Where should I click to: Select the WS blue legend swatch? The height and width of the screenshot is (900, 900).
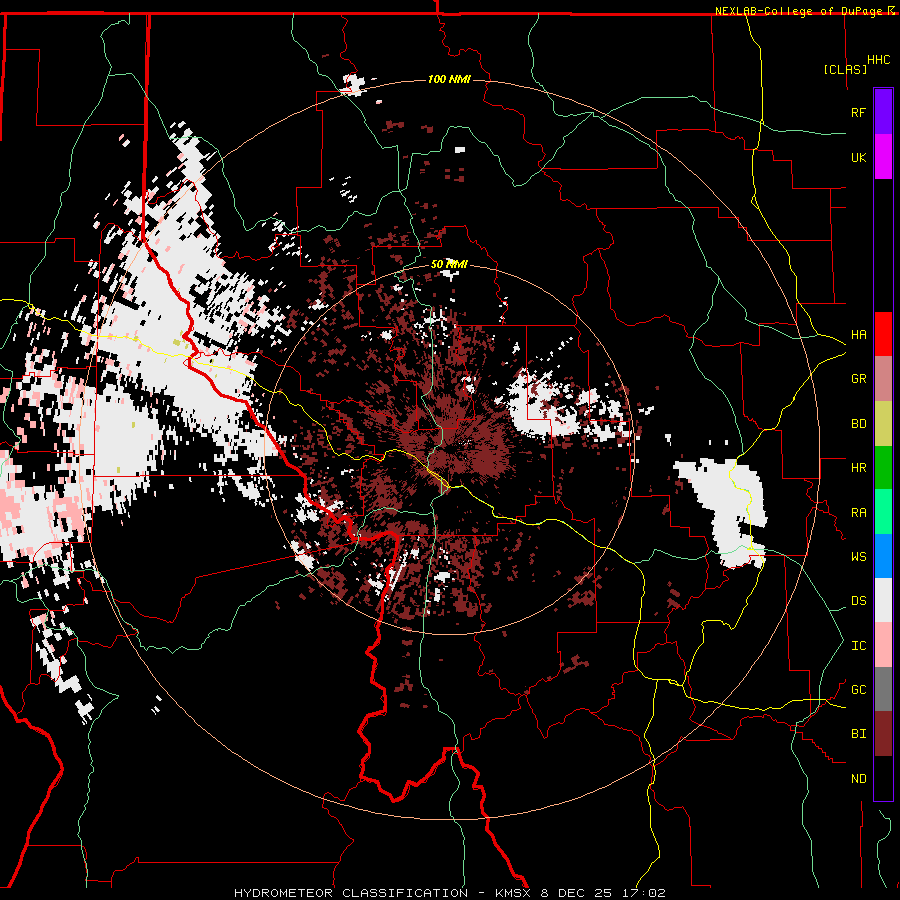click(x=883, y=556)
